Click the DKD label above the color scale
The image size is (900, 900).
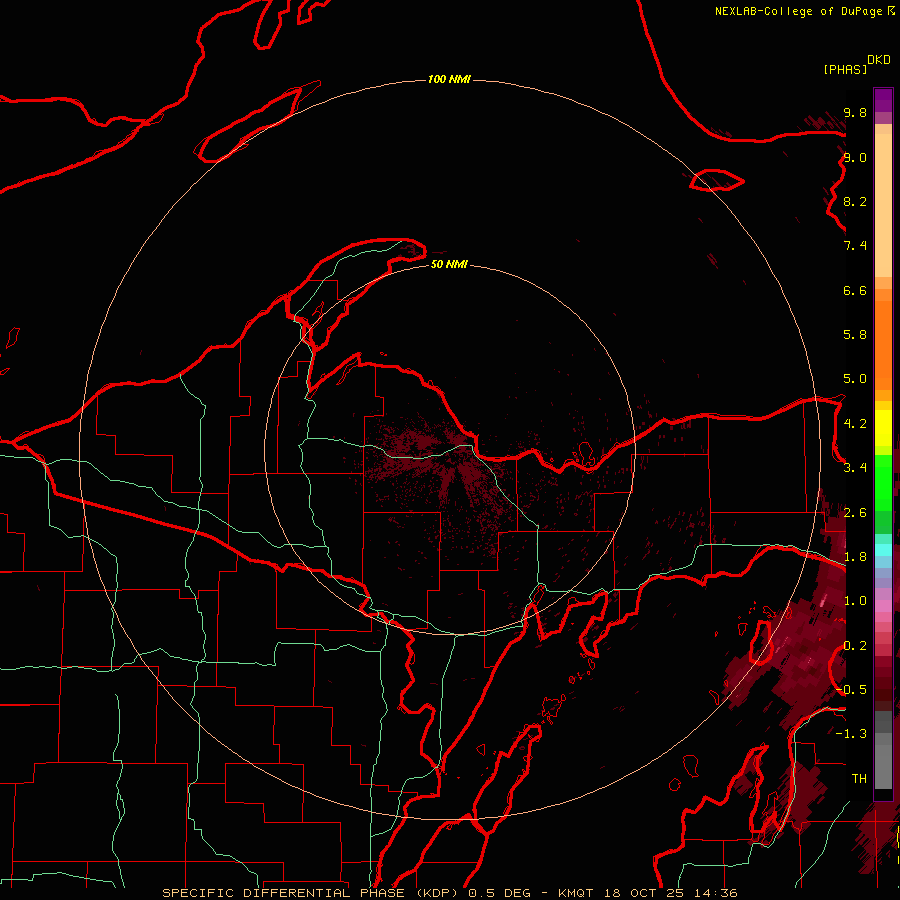[878, 60]
